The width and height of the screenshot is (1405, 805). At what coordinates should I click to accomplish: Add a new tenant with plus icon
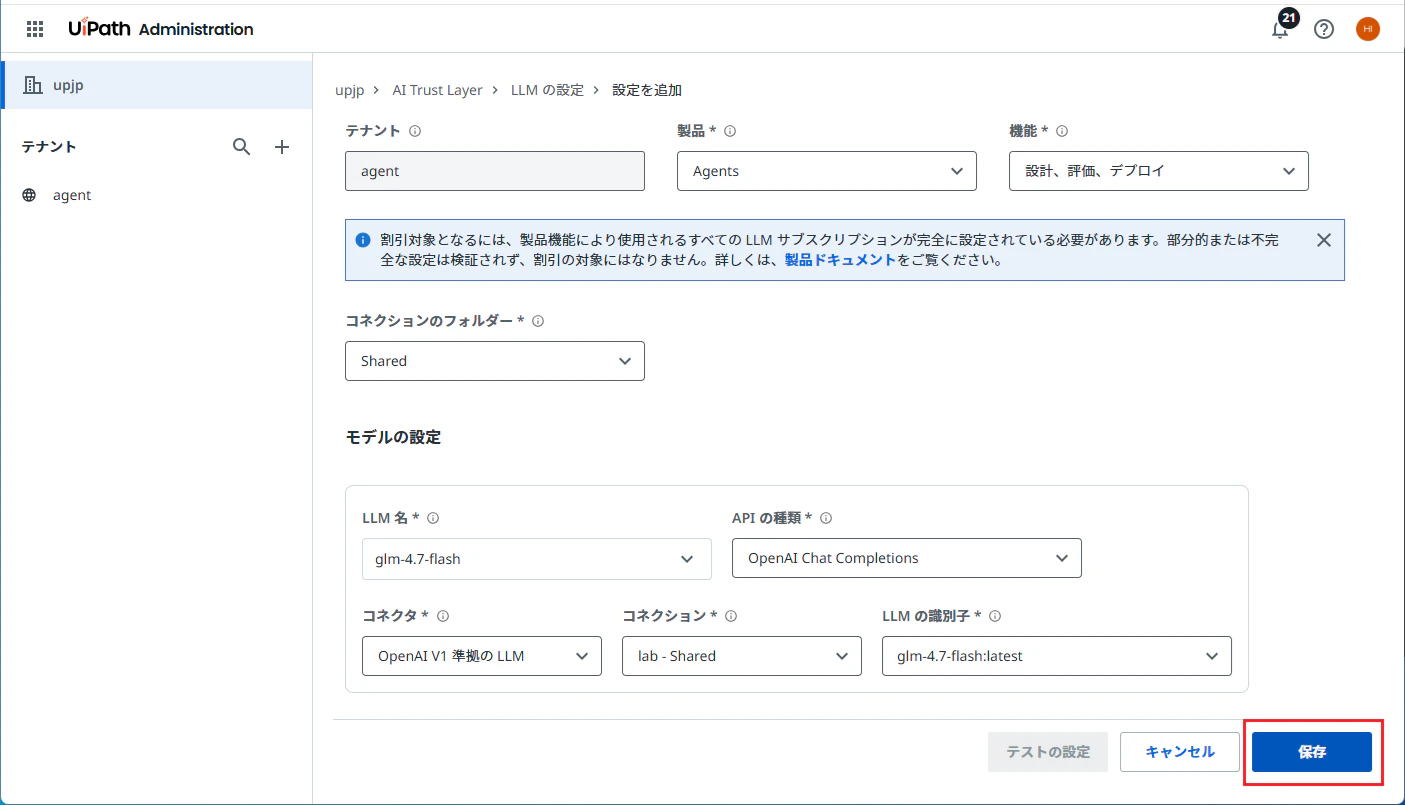(282, 147)
